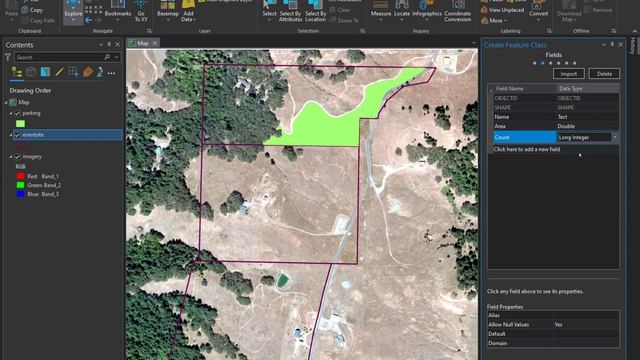The height and width of the screenshot is (360, 640).
Task: List by Data Source icon
Action: pos(31,72)
